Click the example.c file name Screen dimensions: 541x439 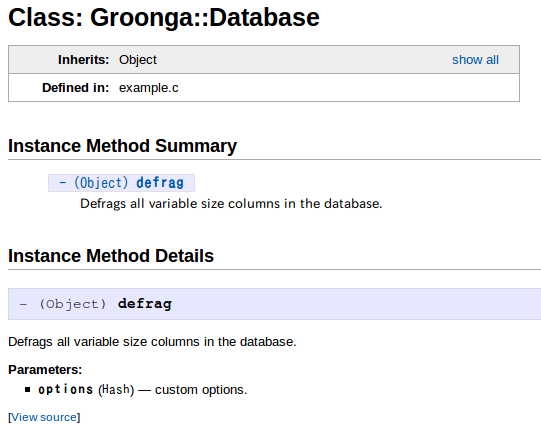coord(149,88)
